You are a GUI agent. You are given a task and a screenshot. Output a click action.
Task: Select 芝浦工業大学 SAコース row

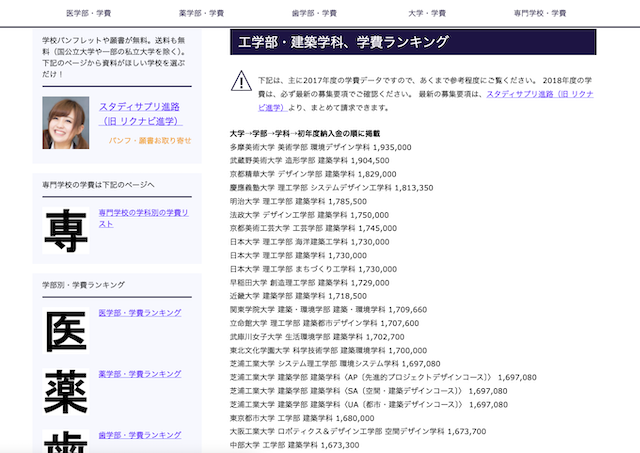pos(369,391)
